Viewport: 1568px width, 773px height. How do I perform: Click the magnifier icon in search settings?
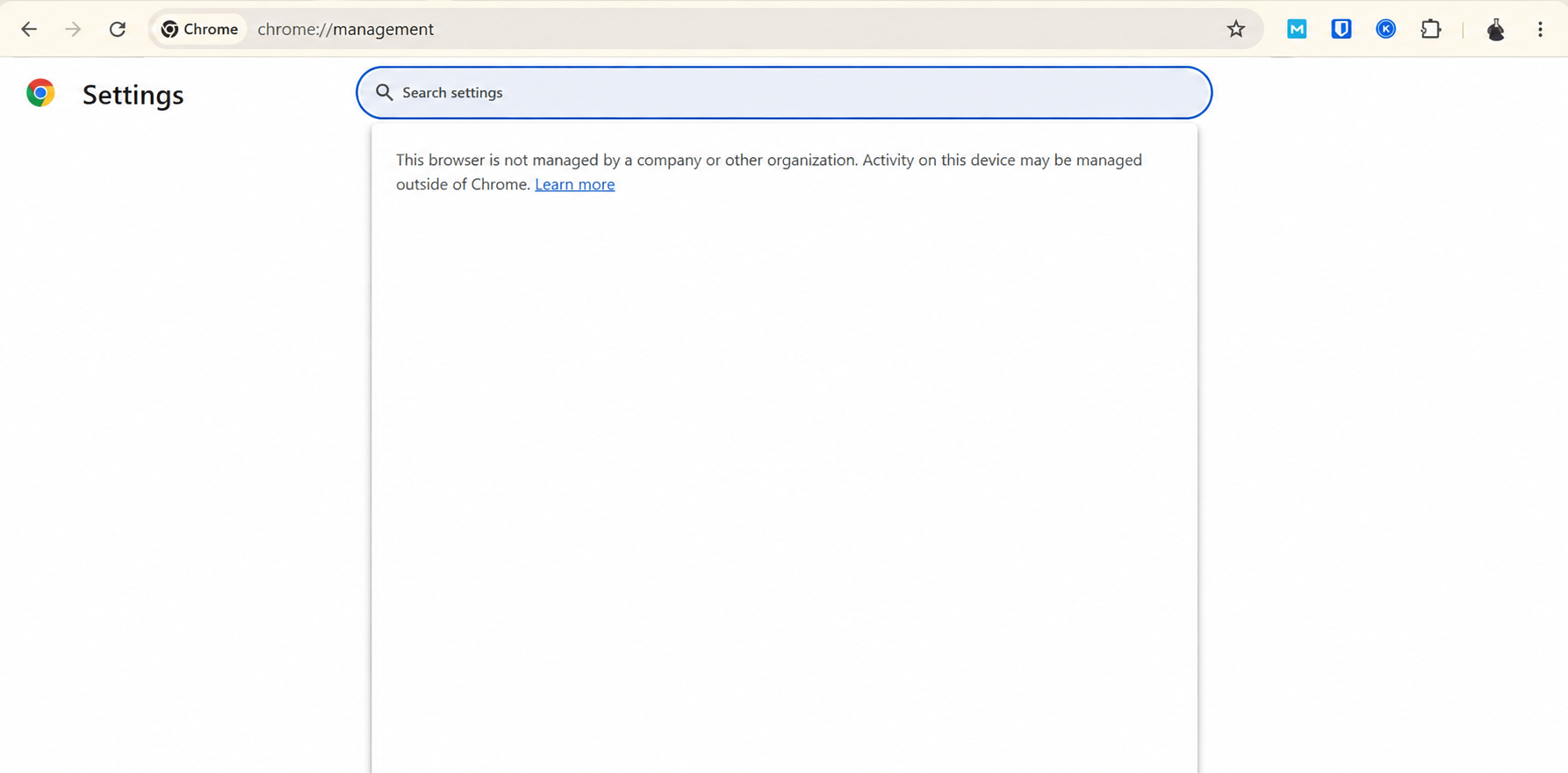pyautogui.click(x=385, y=92)
